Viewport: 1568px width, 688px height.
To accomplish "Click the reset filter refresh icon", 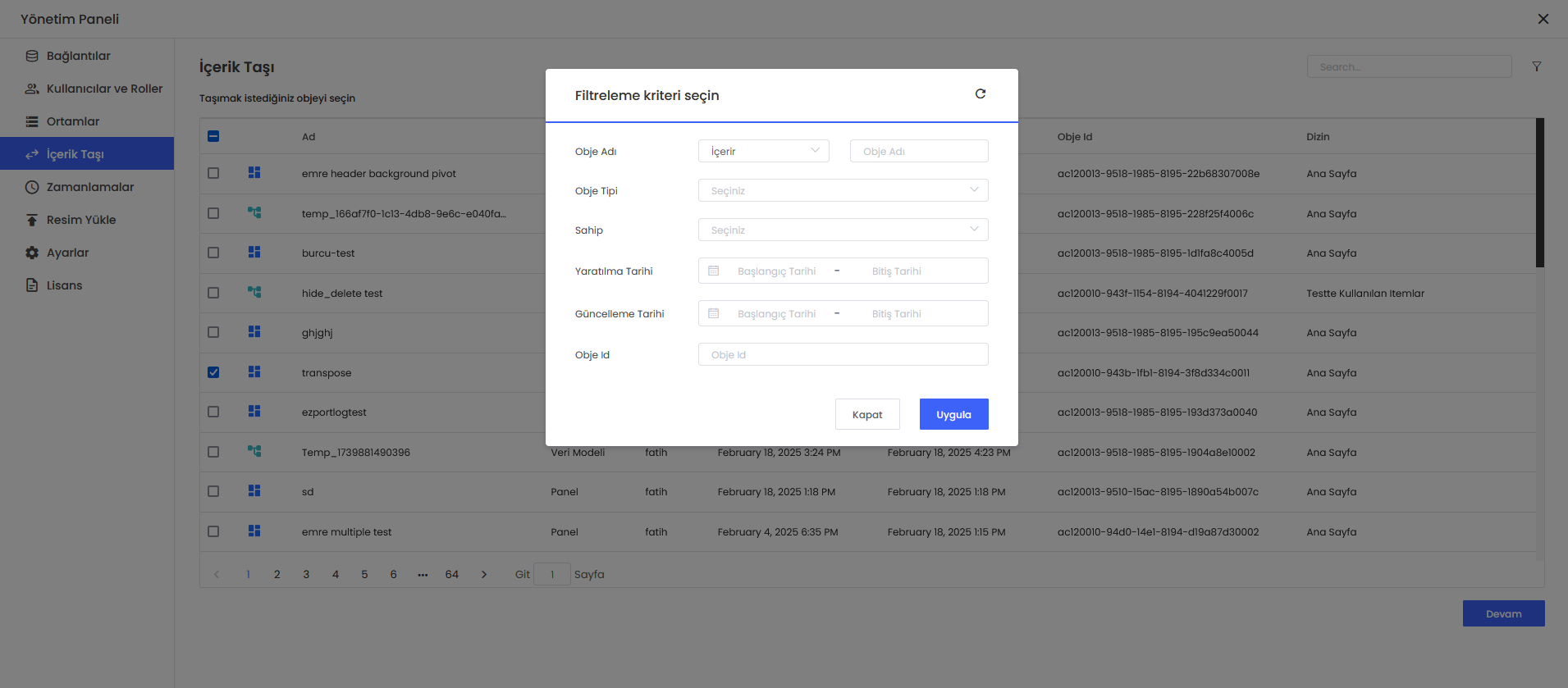I will point(980,94).
